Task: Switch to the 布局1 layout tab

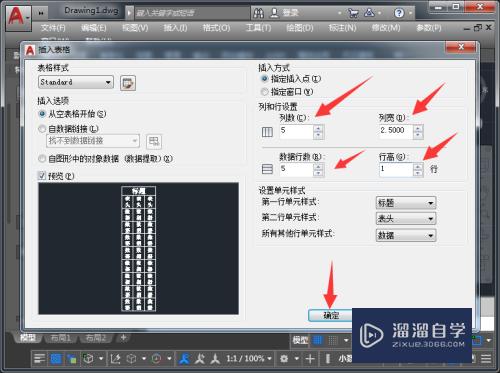Action: pyautogui.click(x=61, y=338)
